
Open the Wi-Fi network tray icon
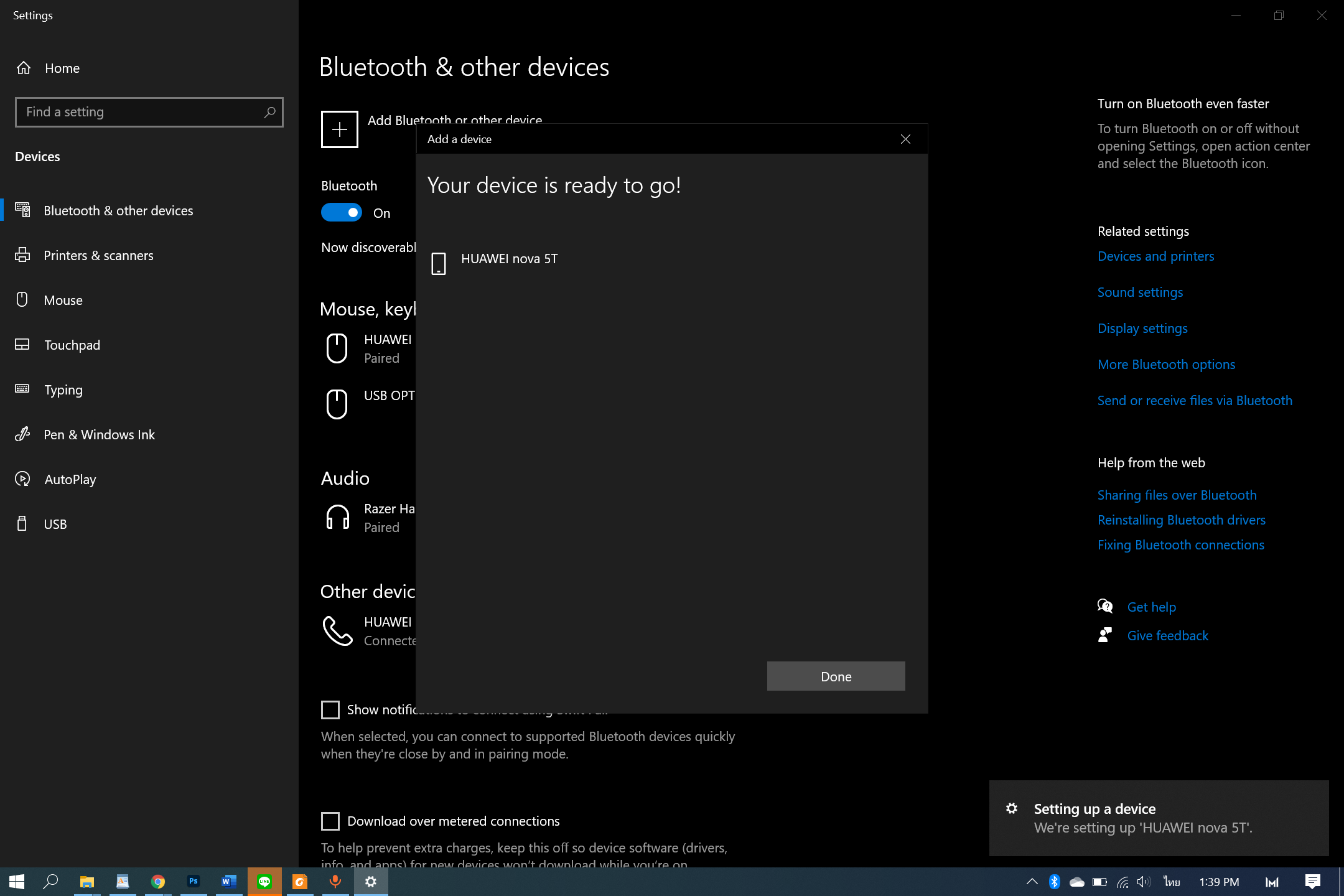pos(1122,882)
